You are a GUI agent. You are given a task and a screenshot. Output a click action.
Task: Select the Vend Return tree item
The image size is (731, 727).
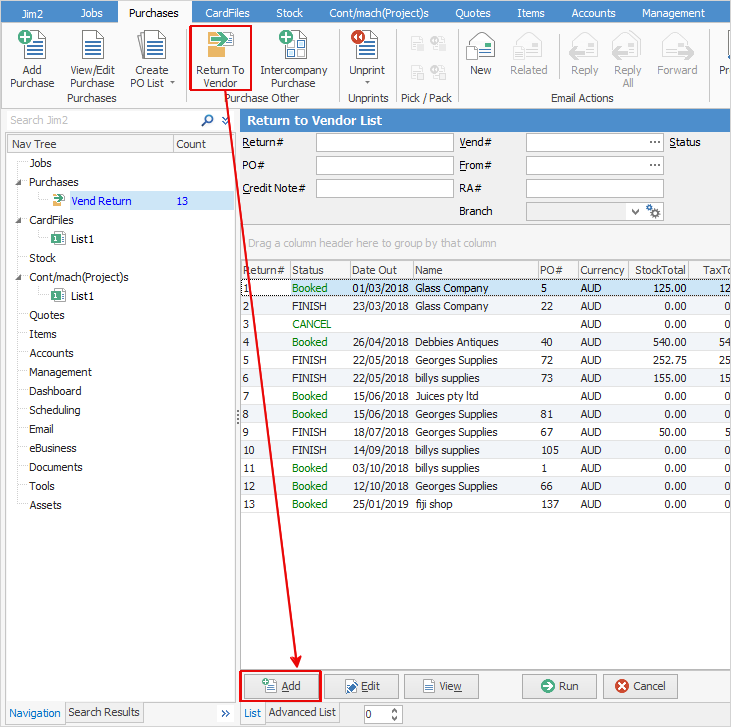pyautogui.click(x=101, y=201)
